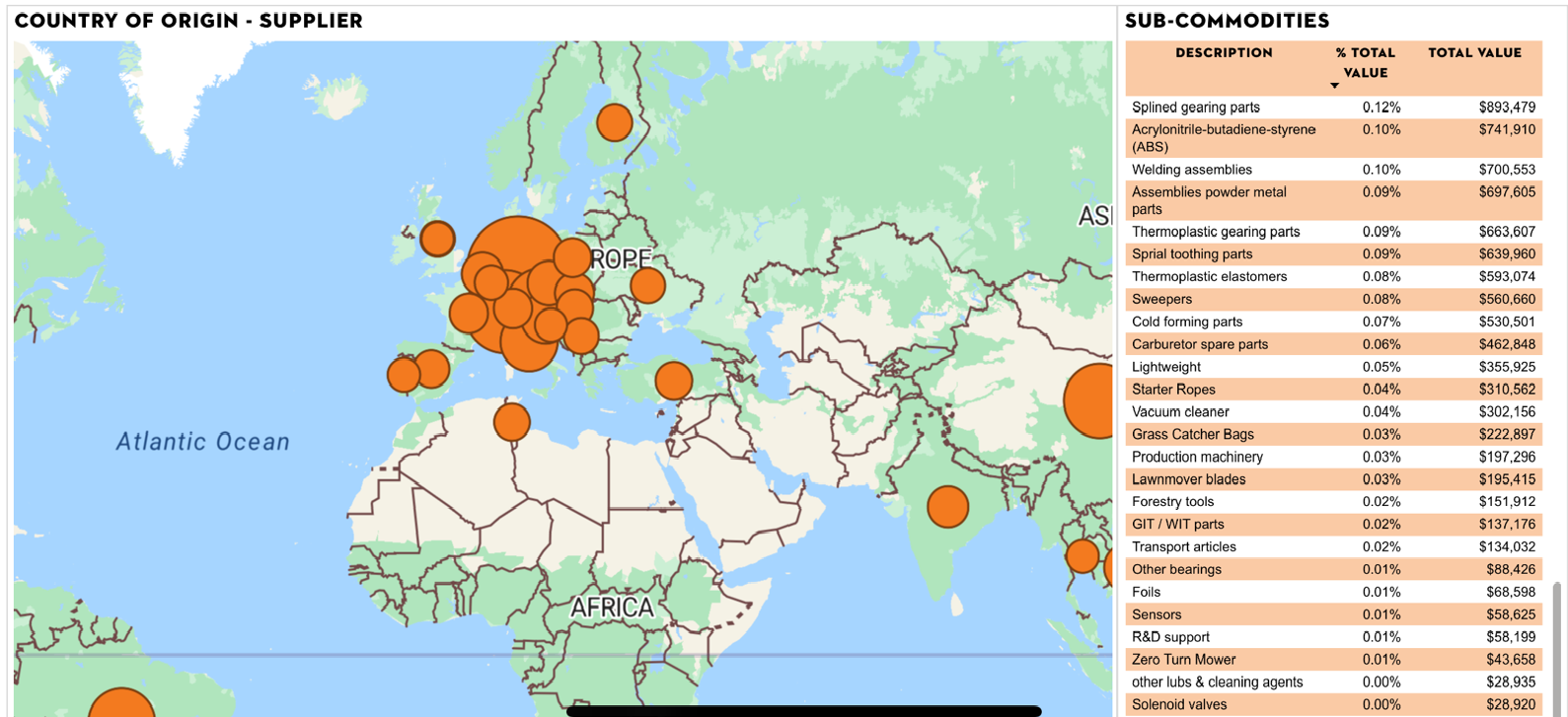Click the R&D support row
This screenshot has width=1568, height=717.
pyautogui.click(x=1333, y=637)
